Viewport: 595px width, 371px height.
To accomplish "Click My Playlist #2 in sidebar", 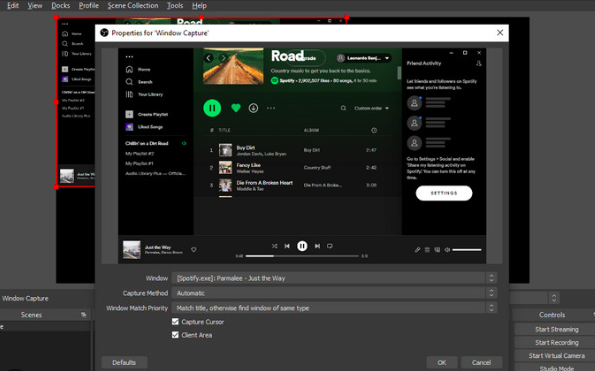I will (x=140, y=154).
